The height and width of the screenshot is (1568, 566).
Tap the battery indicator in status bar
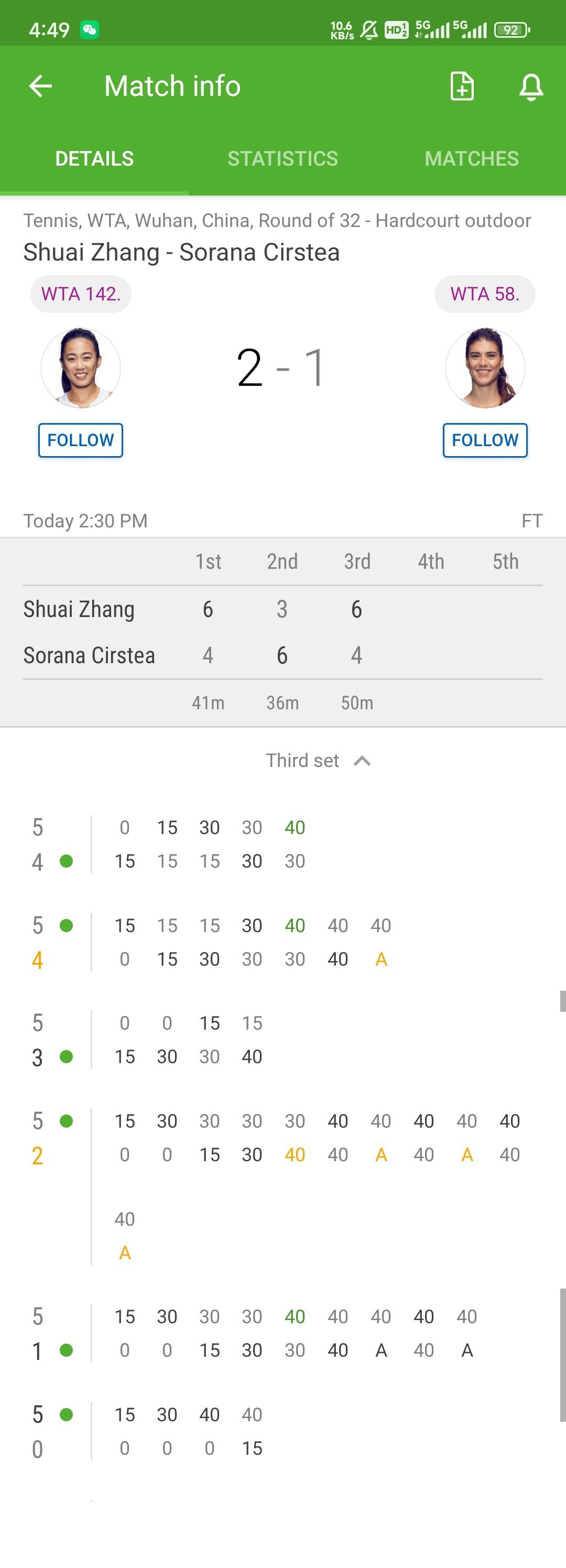[512, 29]
